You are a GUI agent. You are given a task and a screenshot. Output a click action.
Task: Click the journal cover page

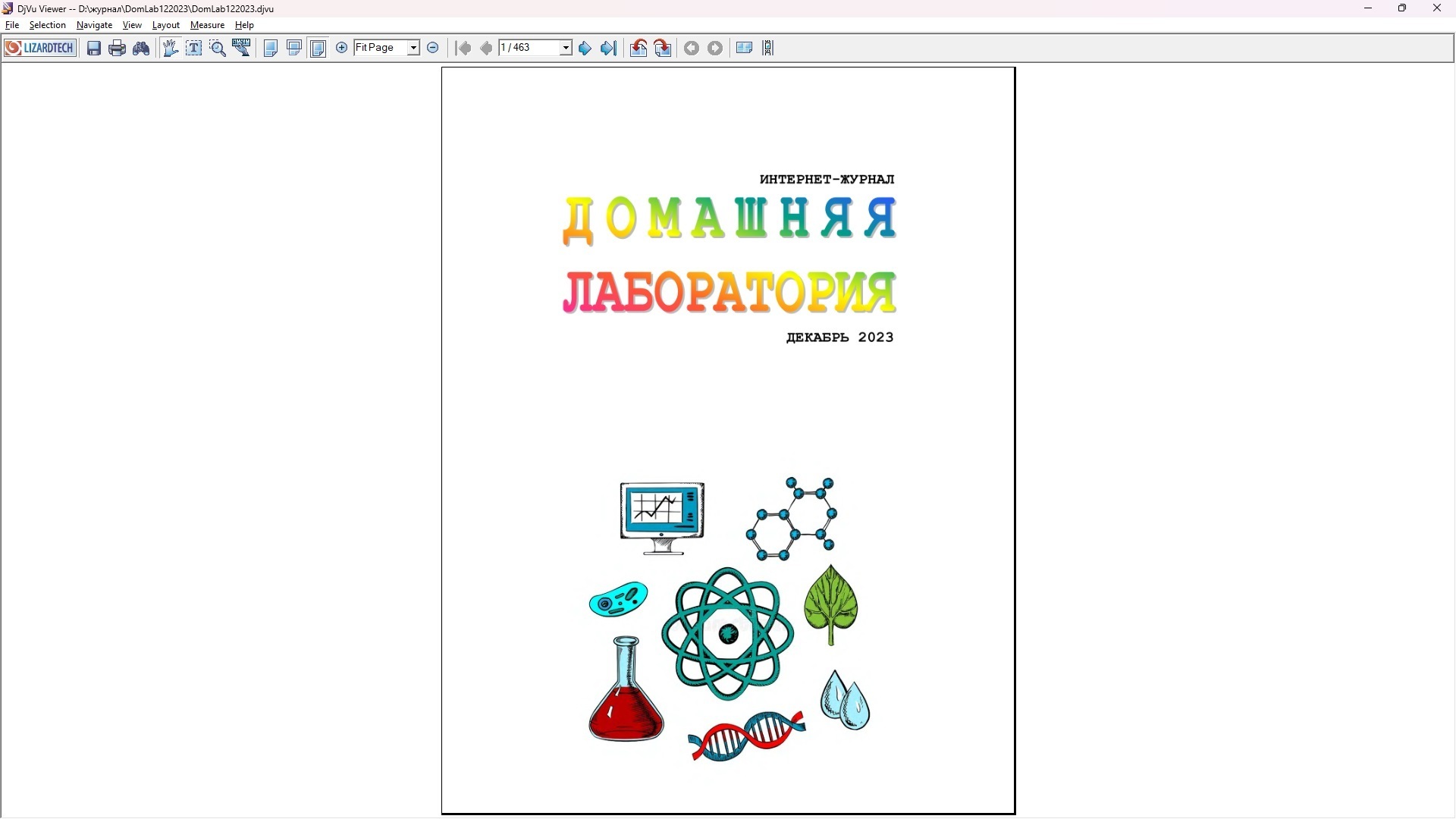(x=728, y=441)
